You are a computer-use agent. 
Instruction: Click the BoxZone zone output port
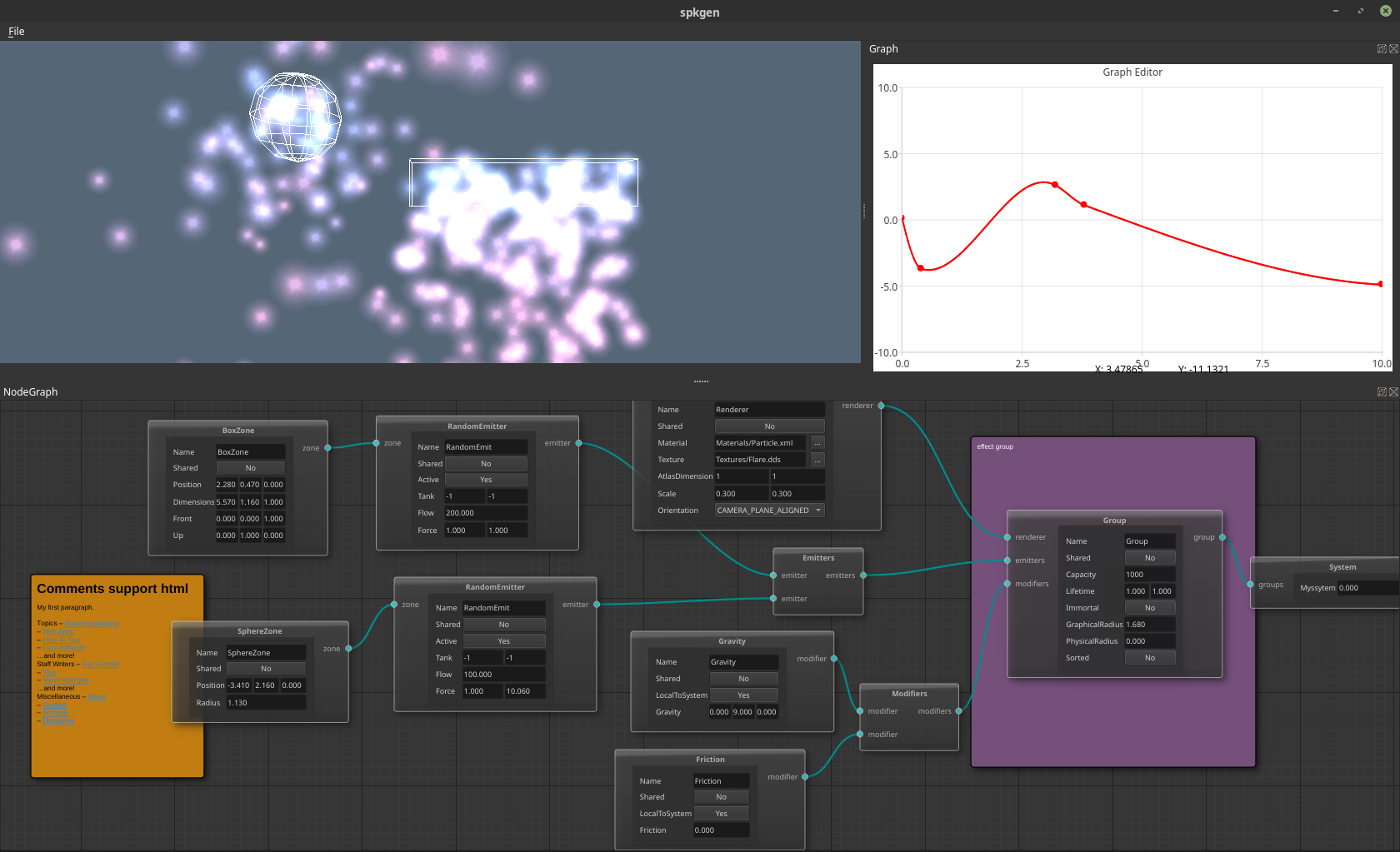(x=327, y=448)
